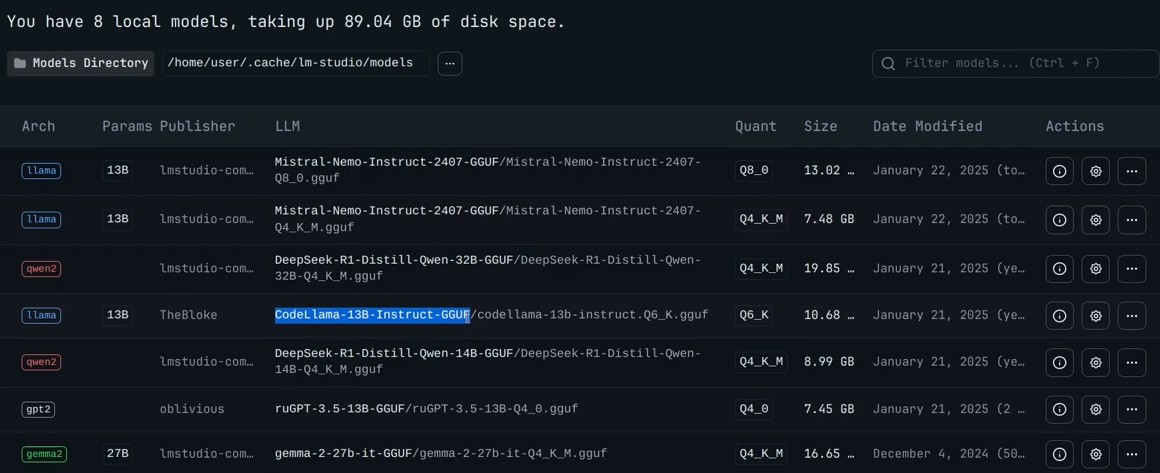
Task: View info for DeepSeek-R1-Distill-Qwen-14B model
Action: click(1059, 363)
